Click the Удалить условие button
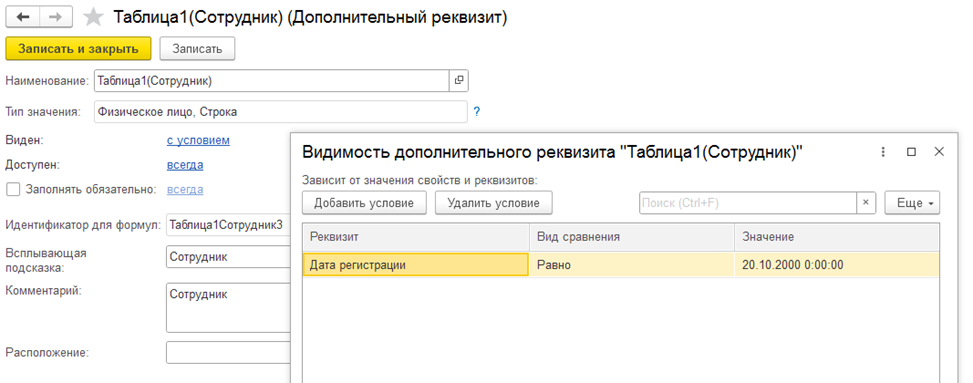This screenshot has height=383, width=973. (493, 203)
